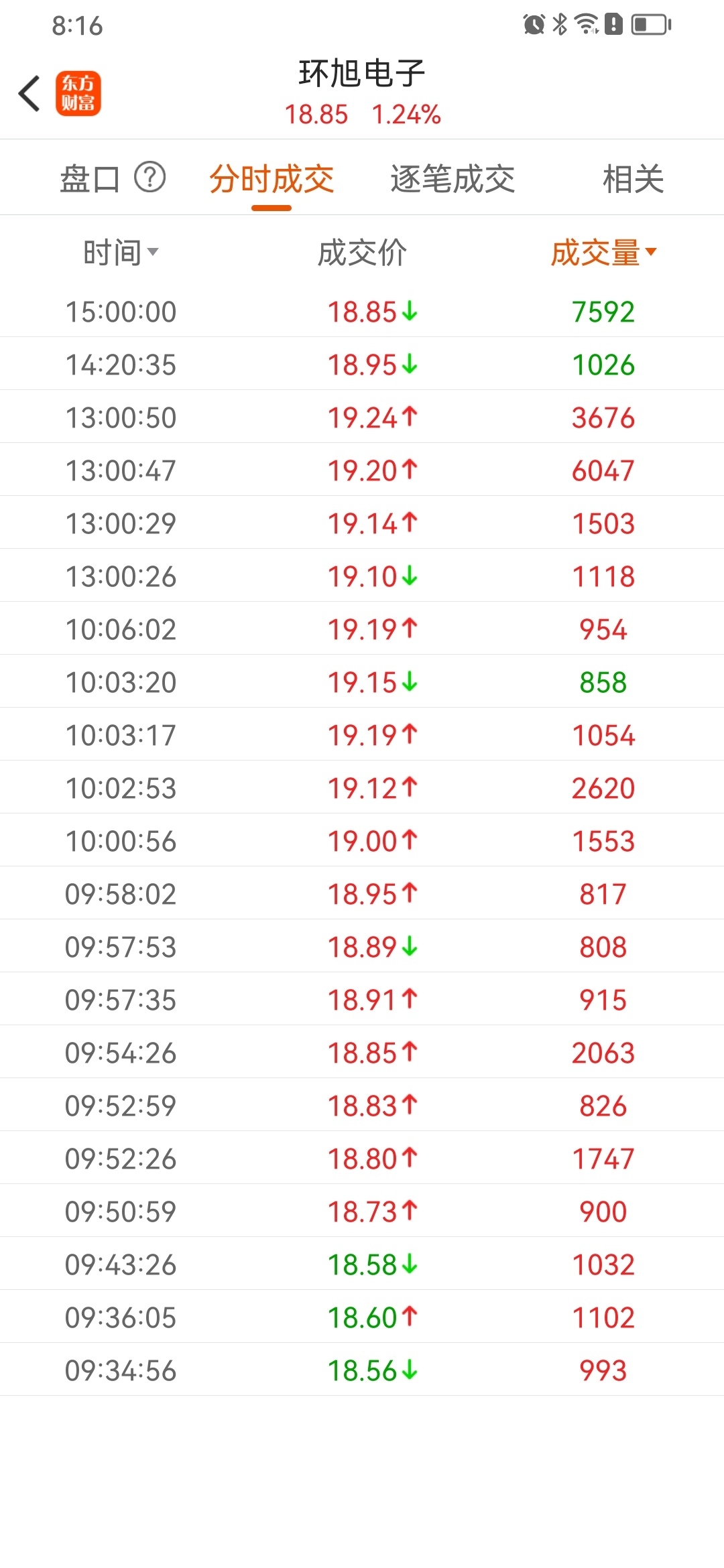Select the 09:34:56 trade row
Viewport: 724px width, 1568px height.
click(362, 1370)
